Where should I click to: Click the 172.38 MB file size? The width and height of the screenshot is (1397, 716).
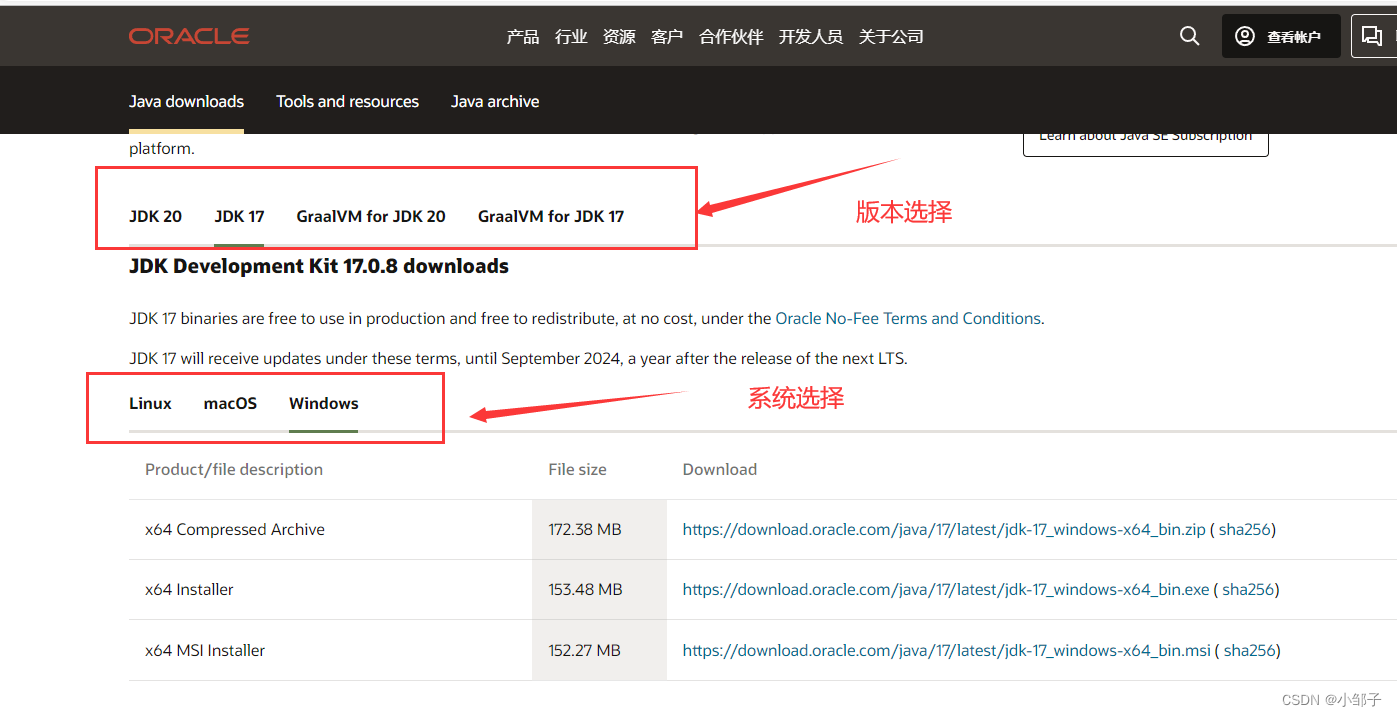(585, 529)
